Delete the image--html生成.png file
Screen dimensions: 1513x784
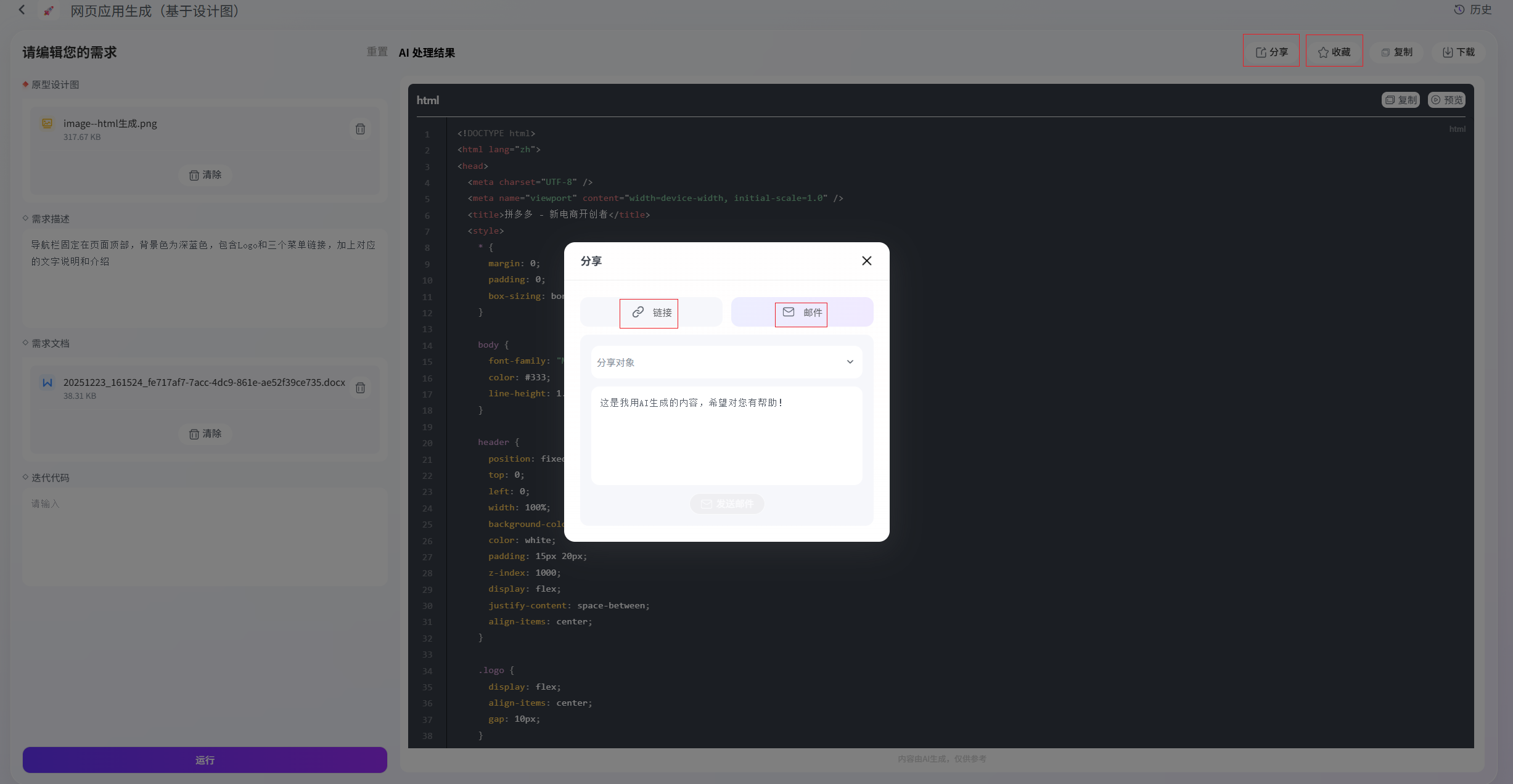point(360,129)
